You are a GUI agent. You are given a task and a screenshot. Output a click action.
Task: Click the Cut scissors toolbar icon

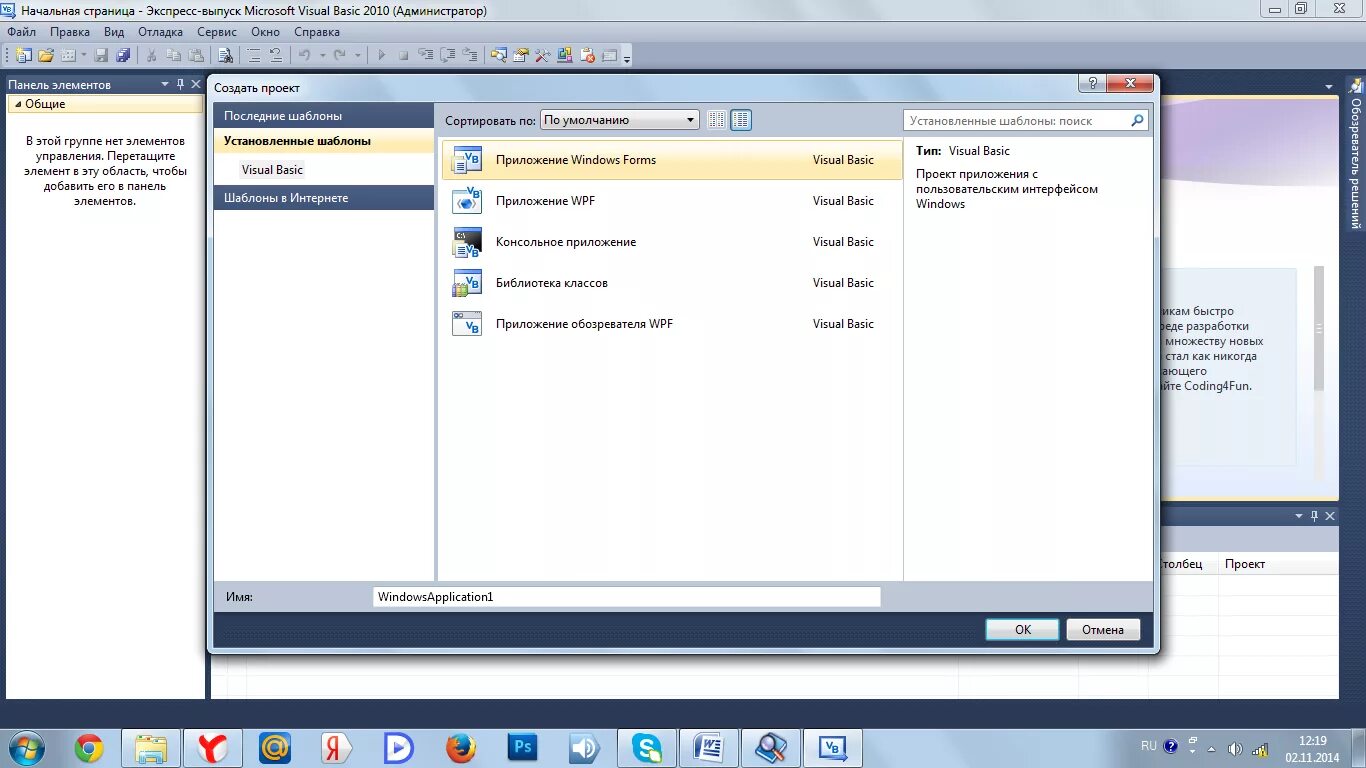[x=151, y=55]
